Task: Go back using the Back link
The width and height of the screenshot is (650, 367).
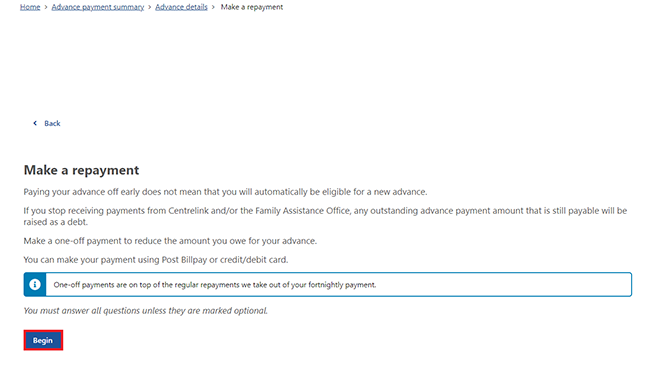Action: point(52,123)
